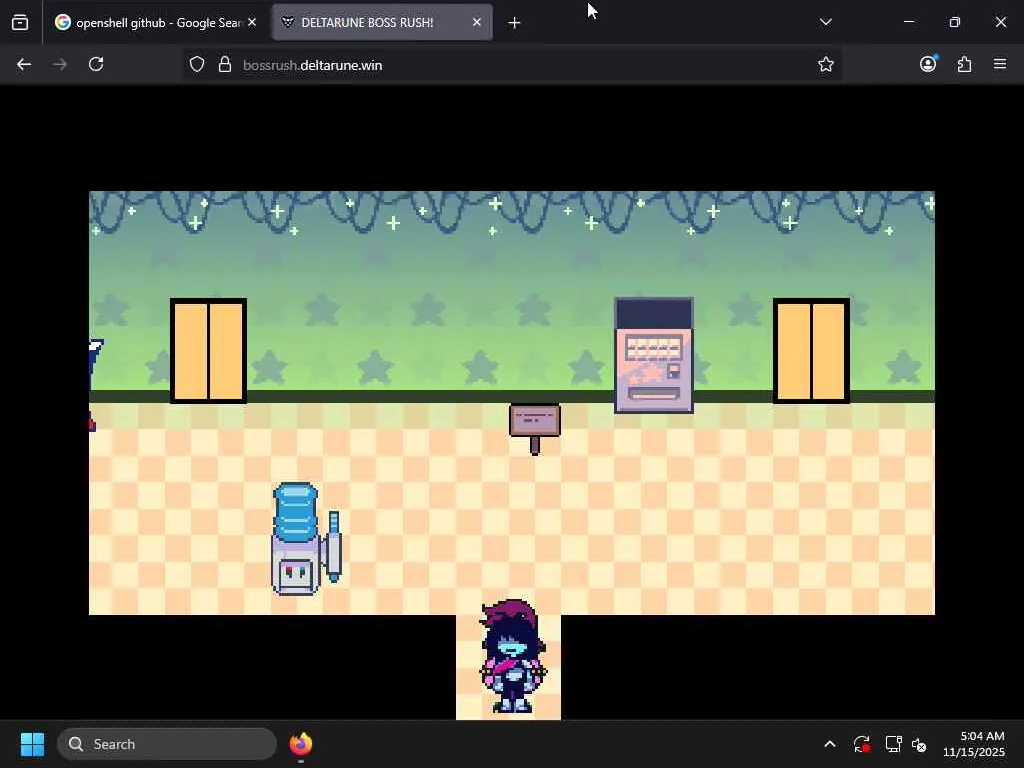The height and width of the screenshot is (768, 1024).
Task: Select the DELTARUNE BOSS RUSH! tab
Action: click(x=382, y=22)
